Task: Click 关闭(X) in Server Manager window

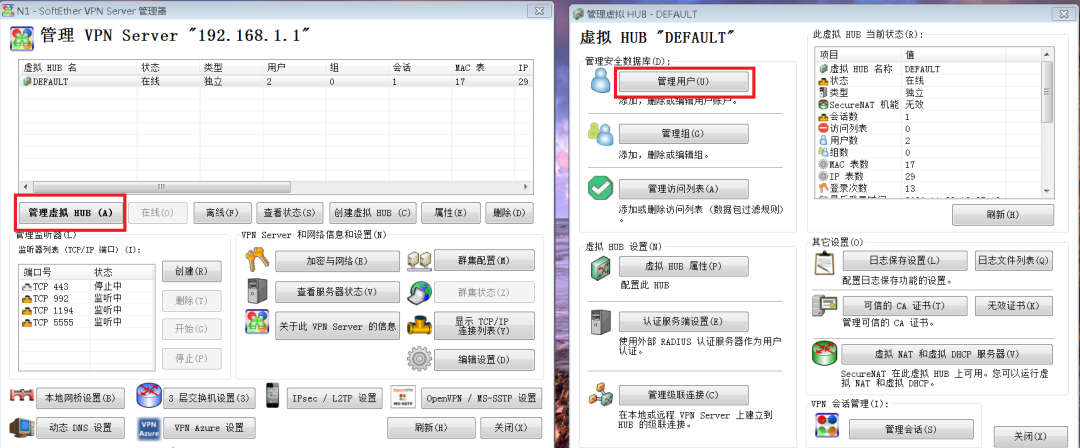Action: click(x=510, y=427)
